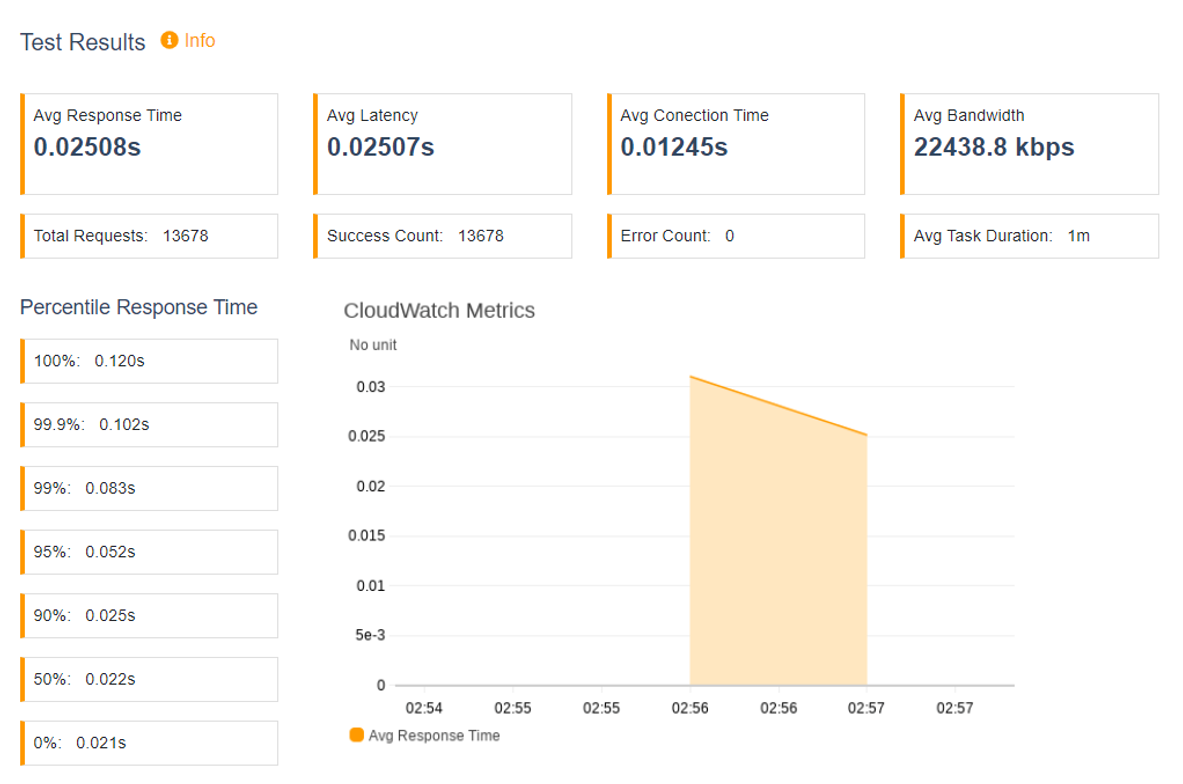Viewport: 1183px width, 784px height.
Task: Click the Avg Response Time card
Action: [x=149, y=144]
